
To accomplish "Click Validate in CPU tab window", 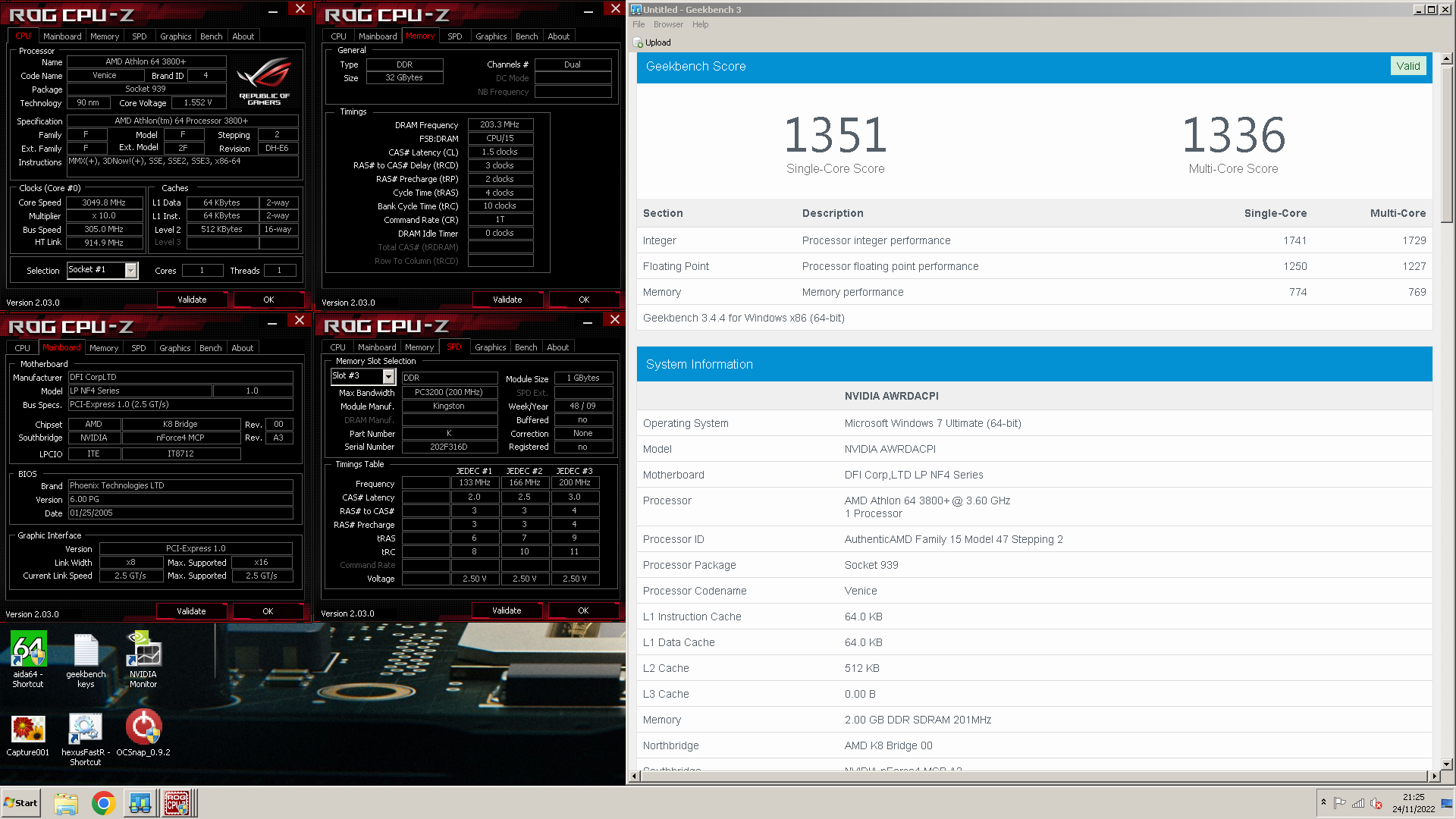I will click(192, 300).
